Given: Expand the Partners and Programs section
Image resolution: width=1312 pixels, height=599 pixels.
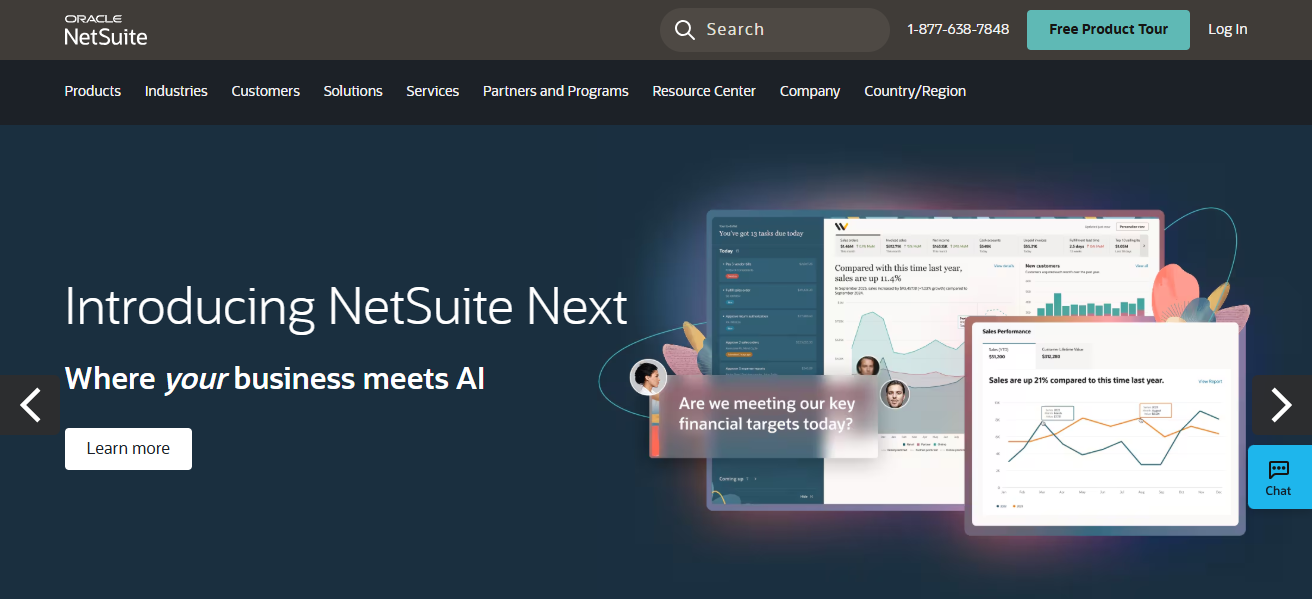Looking at the screenshot, I should coord(555,91).
